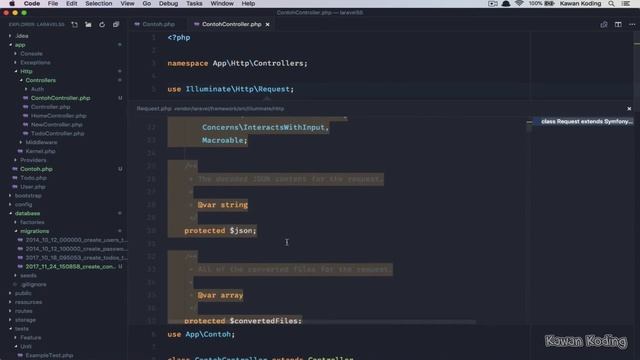
Task: Expand the Feature folder under tests
Action: tap(31, 338)
